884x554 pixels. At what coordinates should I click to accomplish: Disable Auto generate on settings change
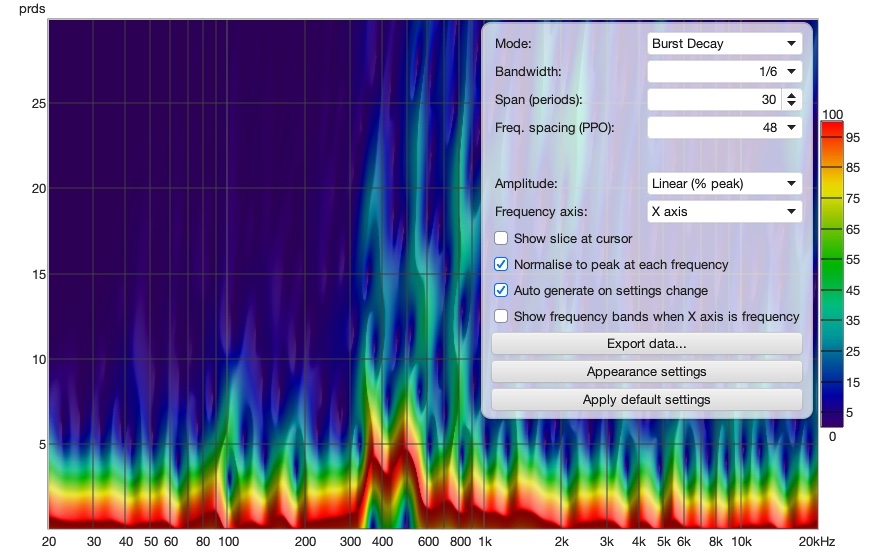(501, 290)
